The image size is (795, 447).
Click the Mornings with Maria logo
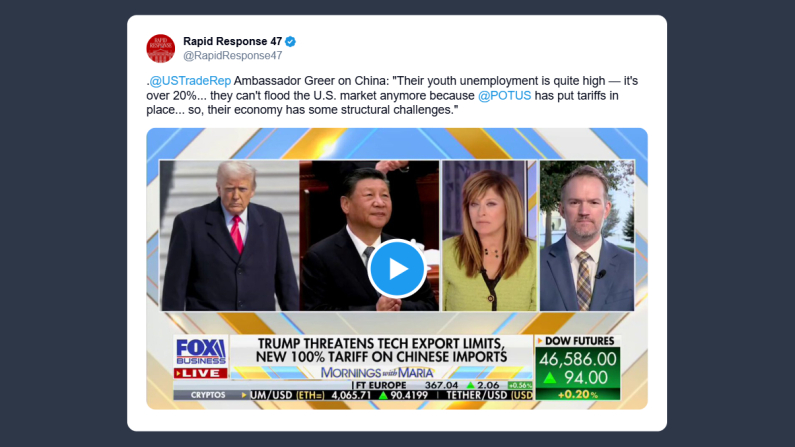click(x=377, y=372)
